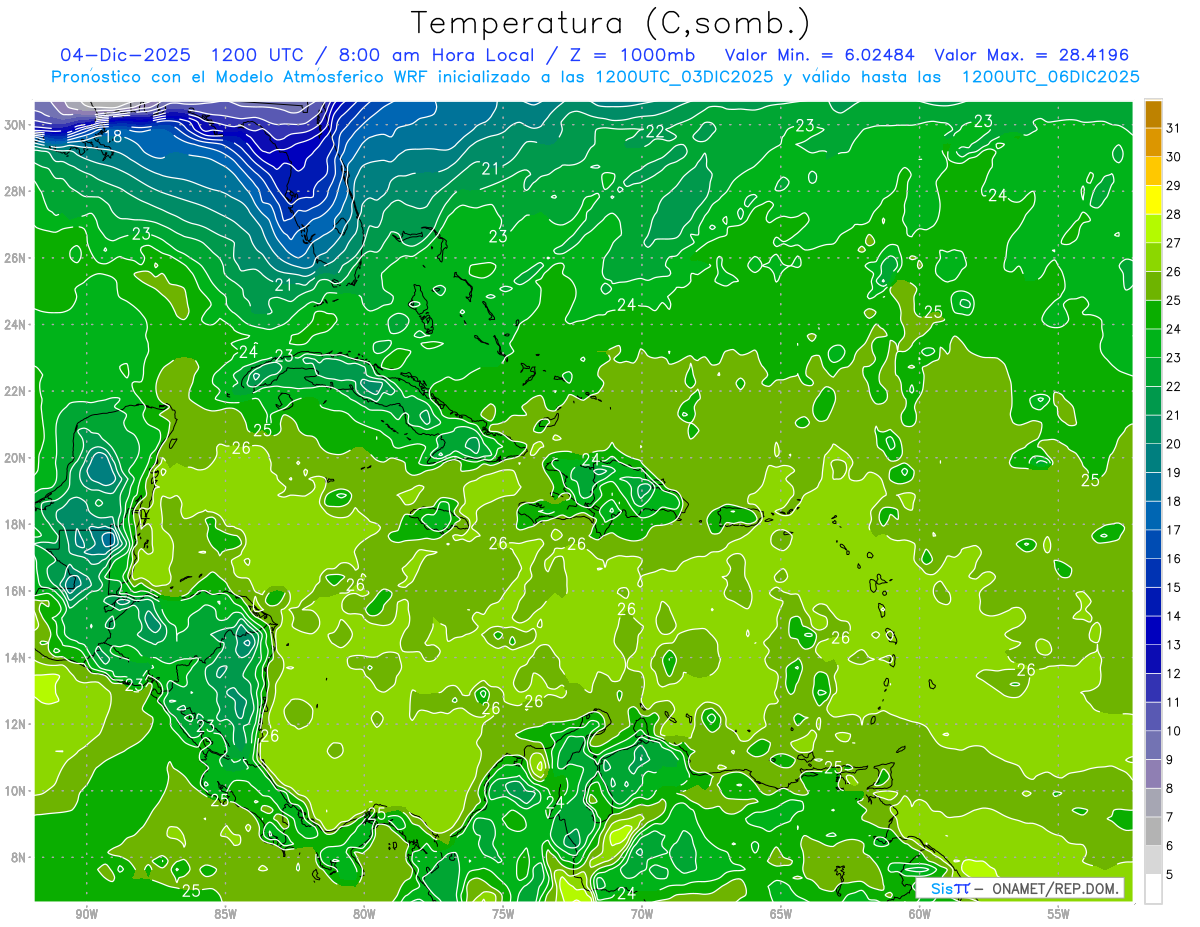1200x927 pixels.
Task: Click the contour label 18 on the map
Action: [113, 136]
